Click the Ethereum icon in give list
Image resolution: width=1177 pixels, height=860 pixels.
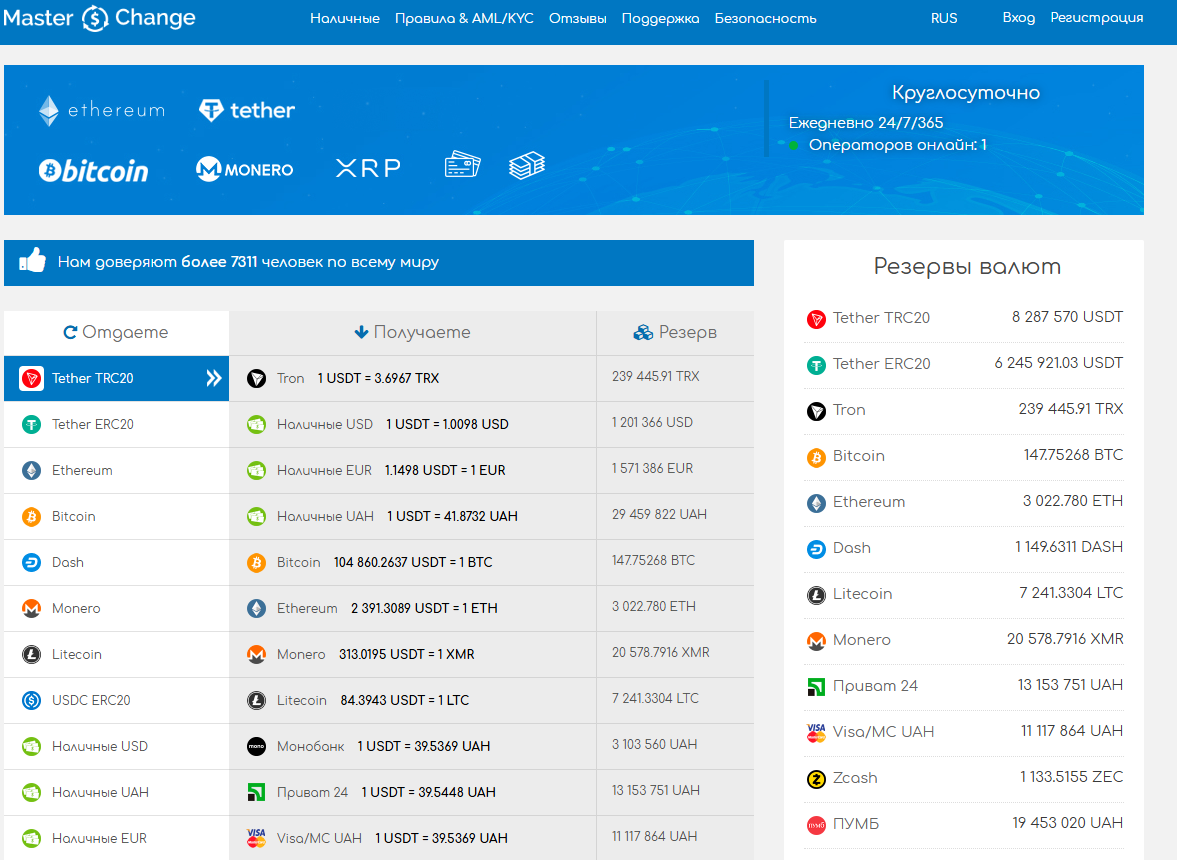click(32, 471)
